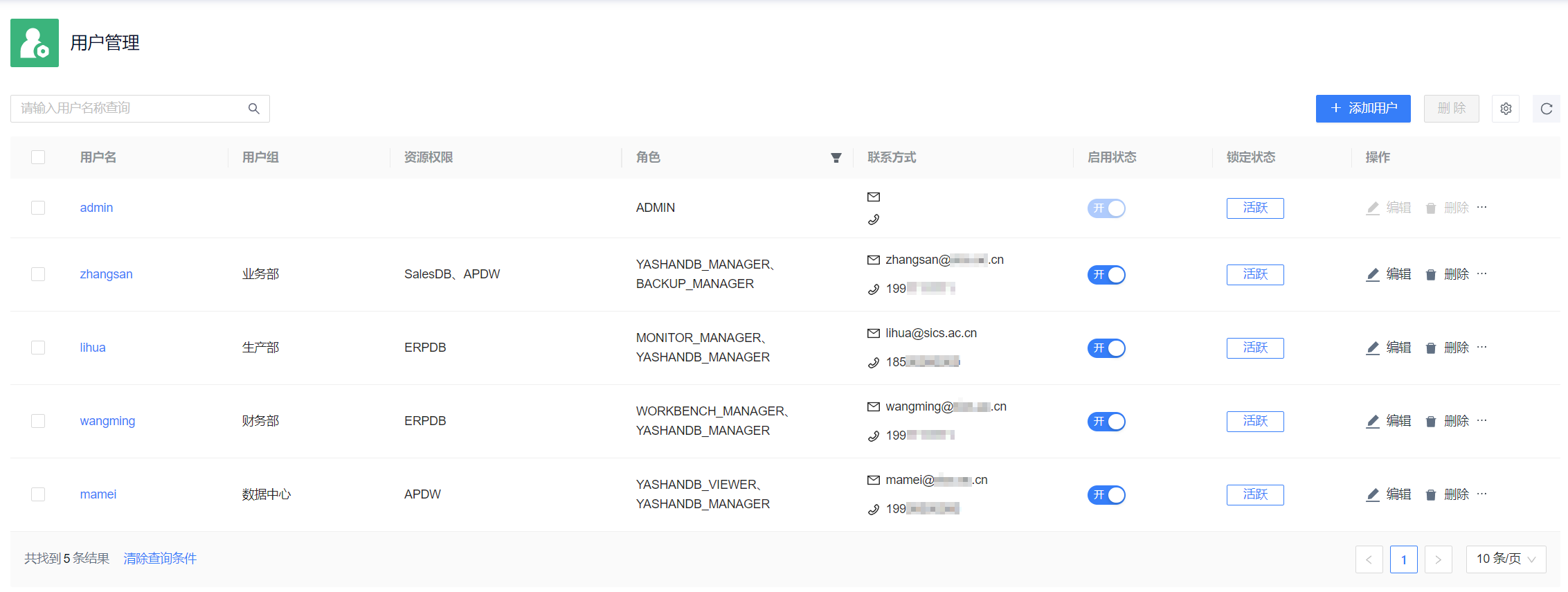Click edit pencil icon for mamei
Image resolution: width=1568 pixels, height=592 pixels.
point(1372,495)
